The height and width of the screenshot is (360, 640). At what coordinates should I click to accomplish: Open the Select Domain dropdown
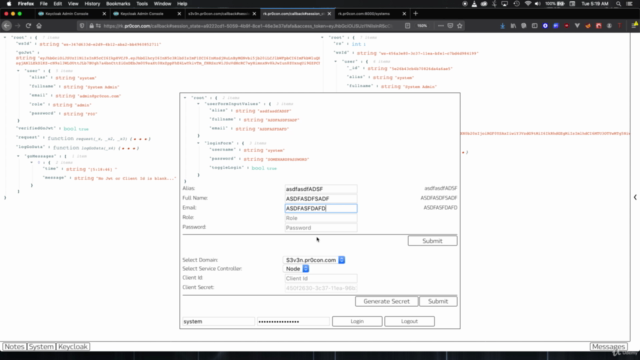pyautogui.click(x=314, y=260)
